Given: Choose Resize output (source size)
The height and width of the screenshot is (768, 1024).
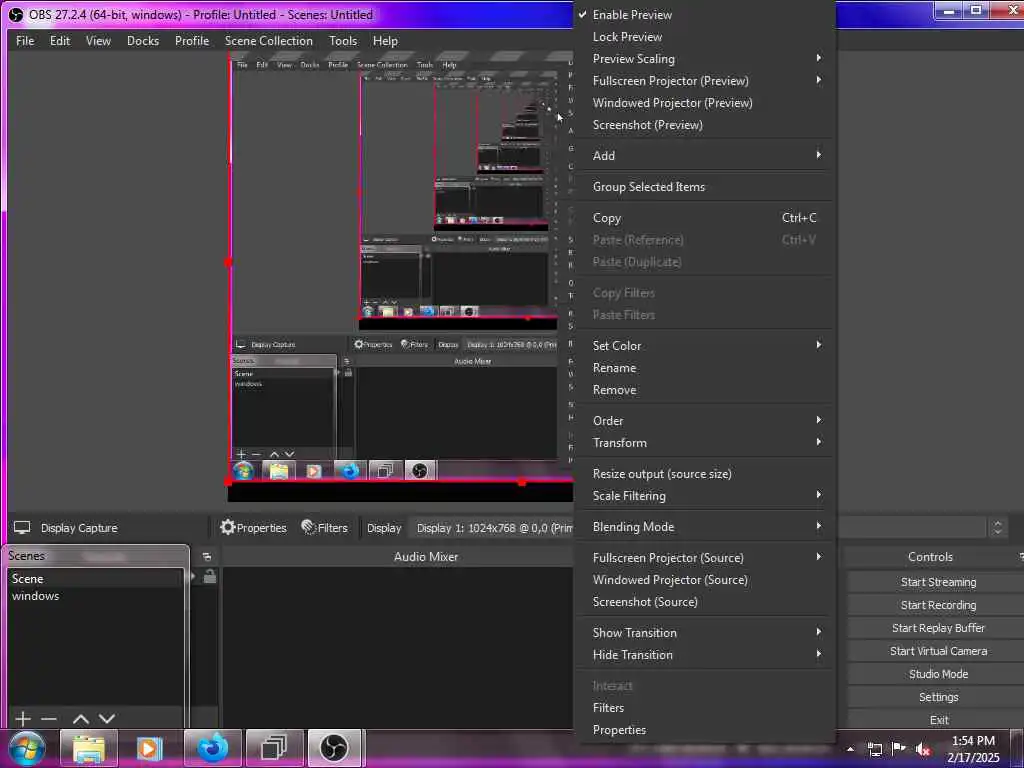Looking at the screenshot, I should (x=704, y=474).
